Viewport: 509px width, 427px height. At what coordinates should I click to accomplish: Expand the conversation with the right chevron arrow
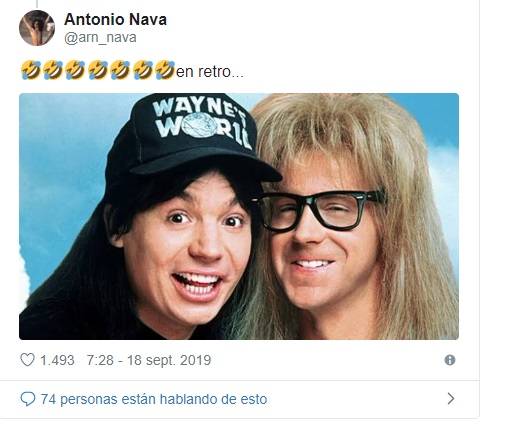[451, 399]
